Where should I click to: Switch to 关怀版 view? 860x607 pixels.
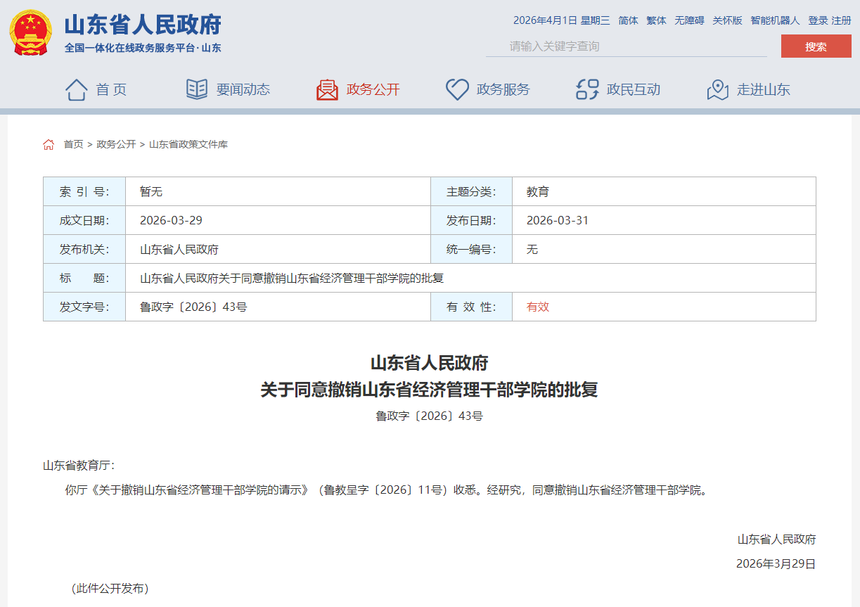(727, 20)
